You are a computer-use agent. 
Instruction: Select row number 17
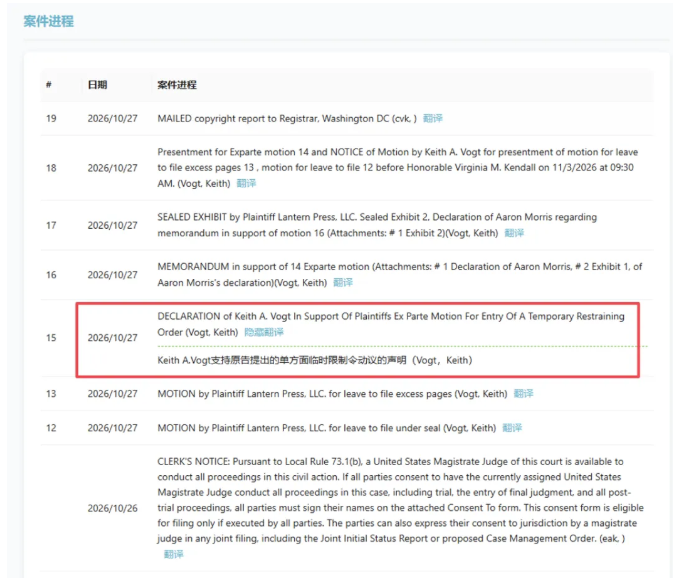pyautogui.click(x=51, y=225)
